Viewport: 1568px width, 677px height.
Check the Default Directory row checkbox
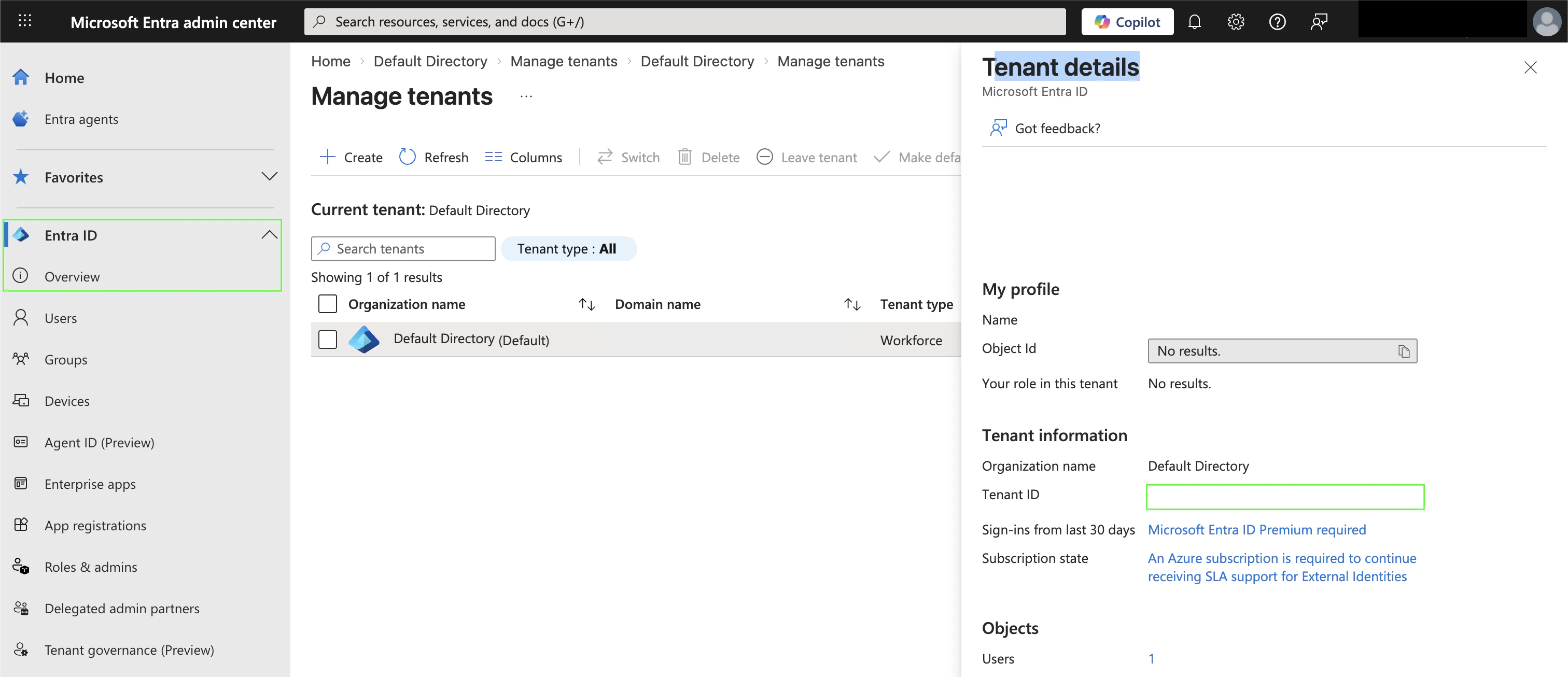point(328,340)
